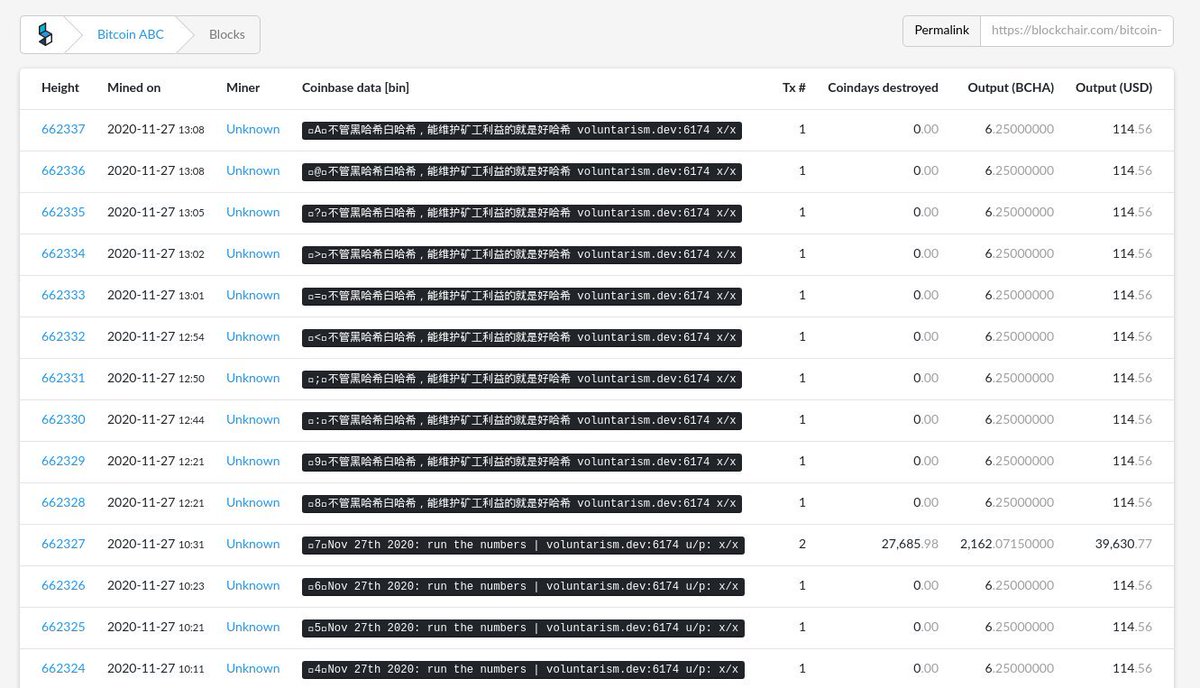Select coinbase data of block 662337
1200x688 pixels.
tap(522, 130)
